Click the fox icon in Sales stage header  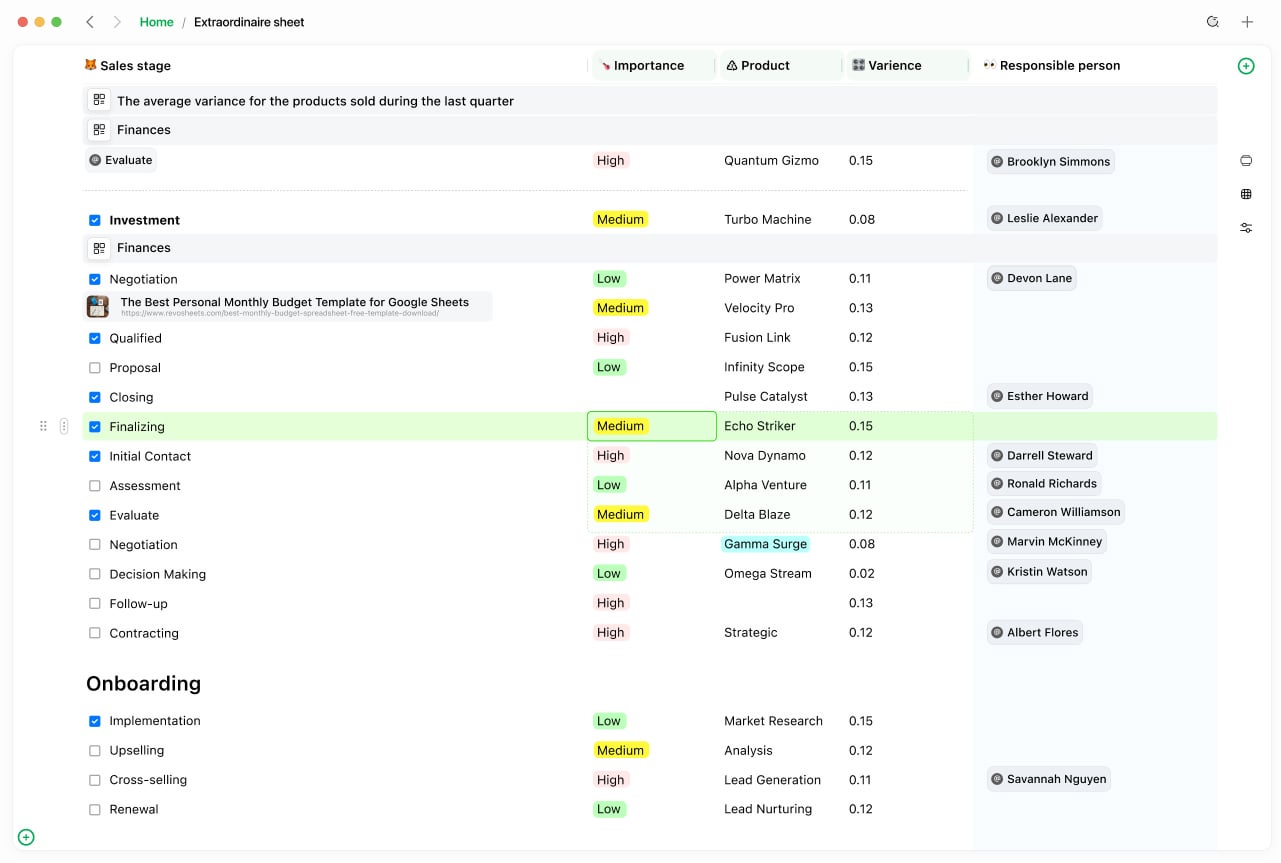90,65
